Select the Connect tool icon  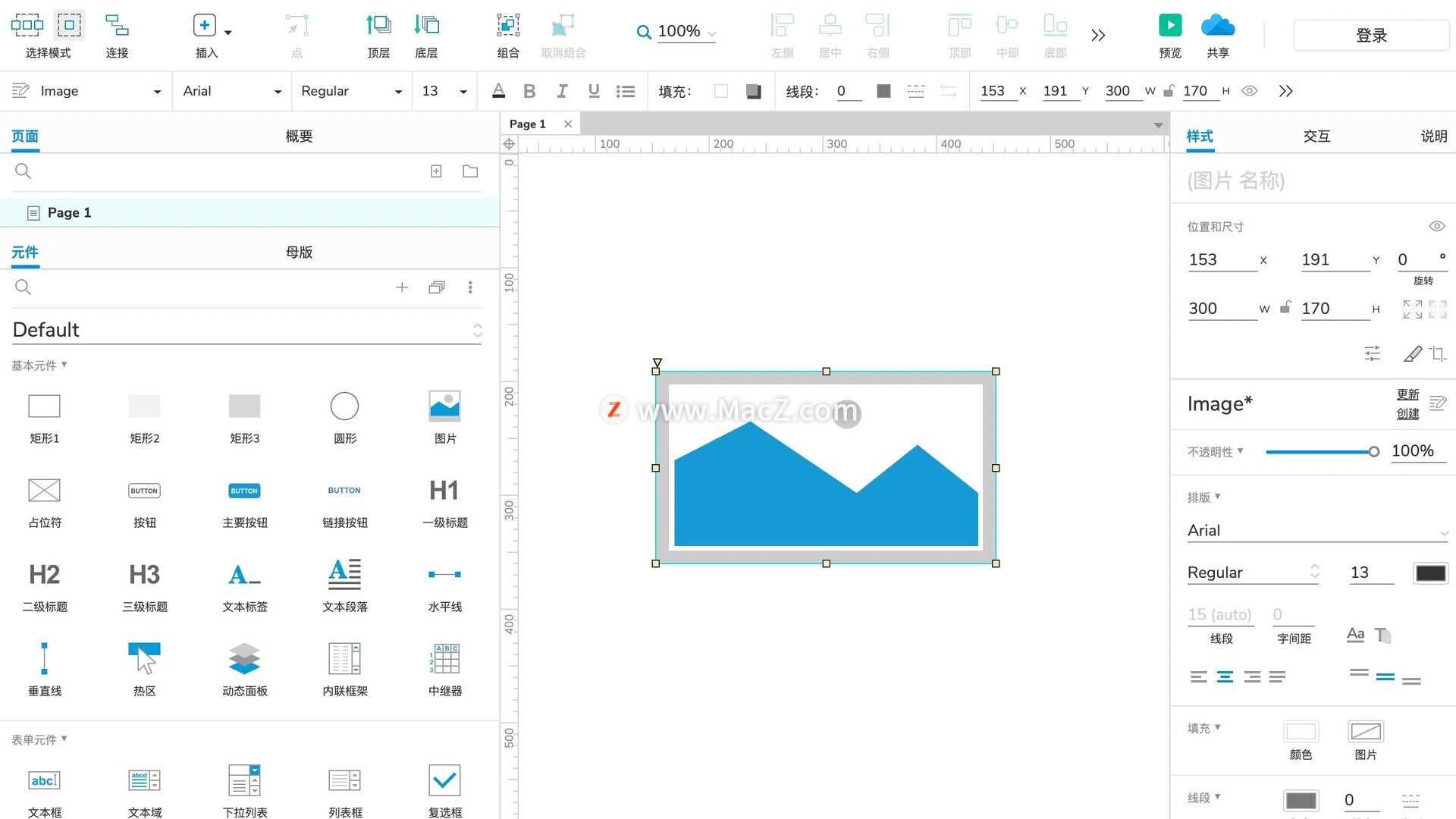click(117, 25)
